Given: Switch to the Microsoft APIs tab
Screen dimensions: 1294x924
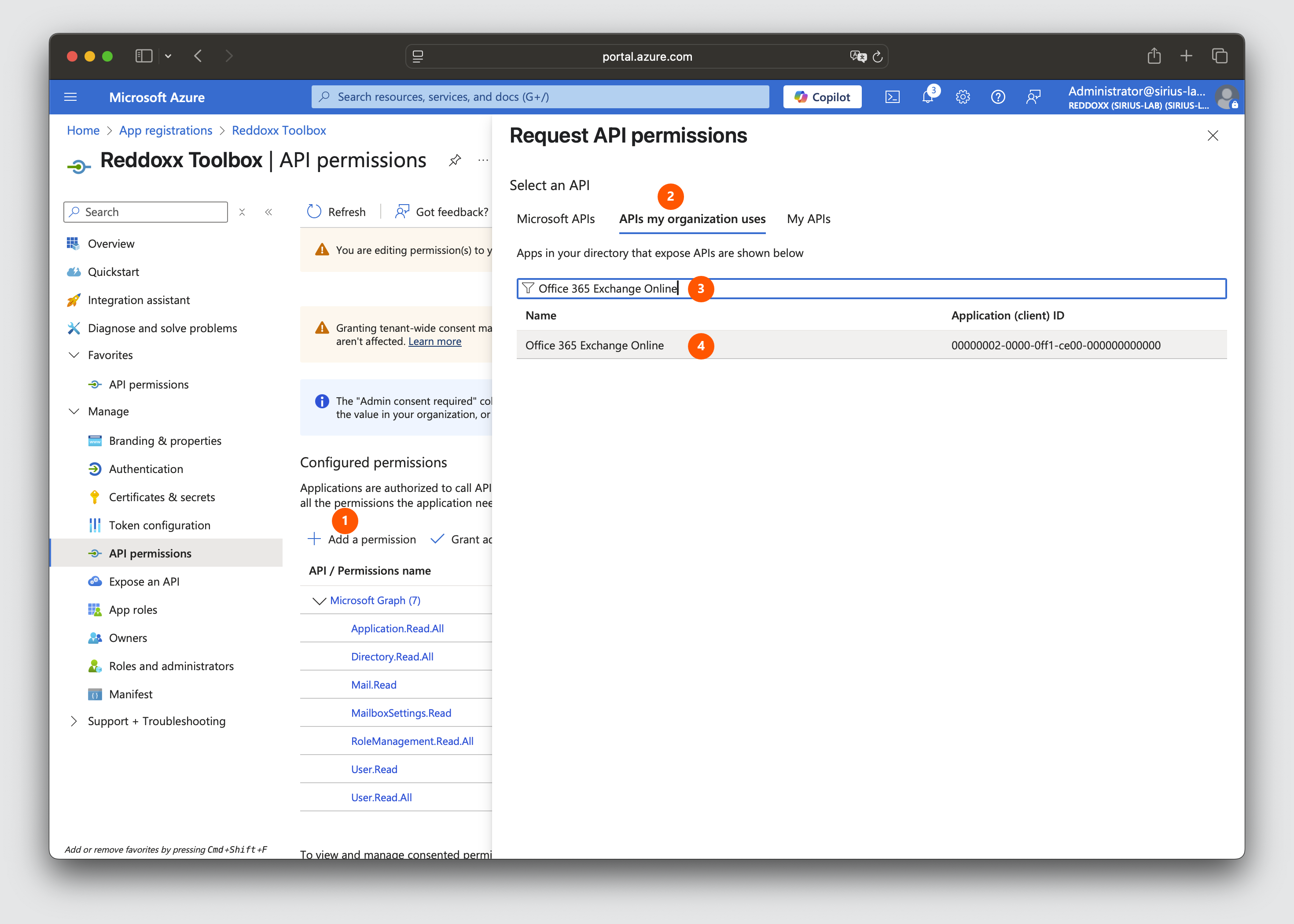Looking at the screenshot, I should (555, 219).
